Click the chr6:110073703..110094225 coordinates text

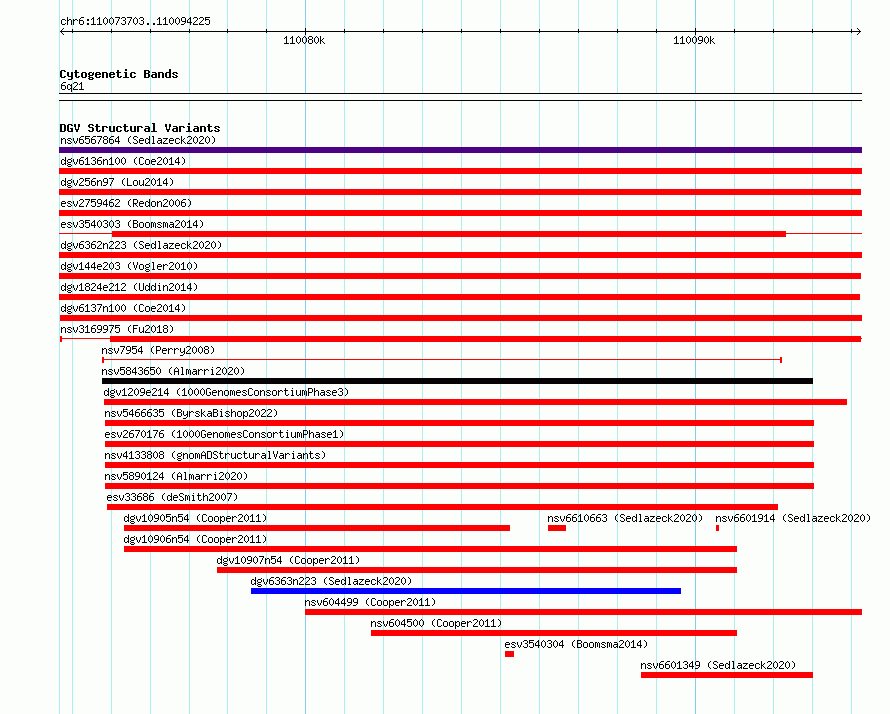135,22
